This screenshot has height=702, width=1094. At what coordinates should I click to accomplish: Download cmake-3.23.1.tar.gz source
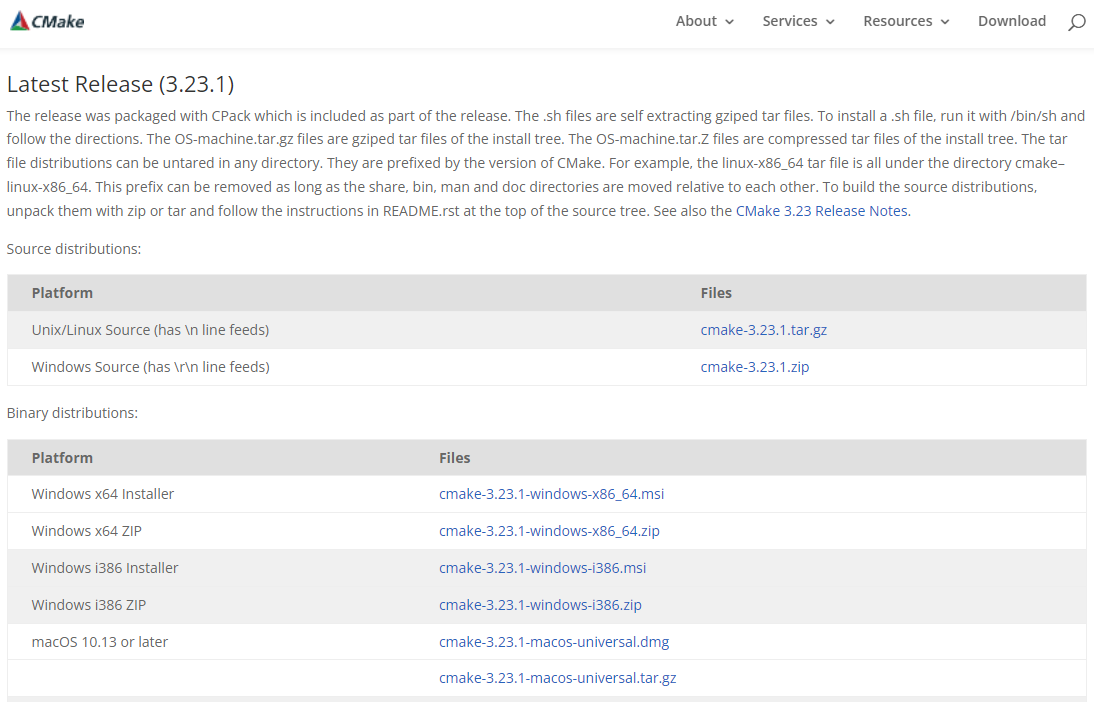pos(763,330)
